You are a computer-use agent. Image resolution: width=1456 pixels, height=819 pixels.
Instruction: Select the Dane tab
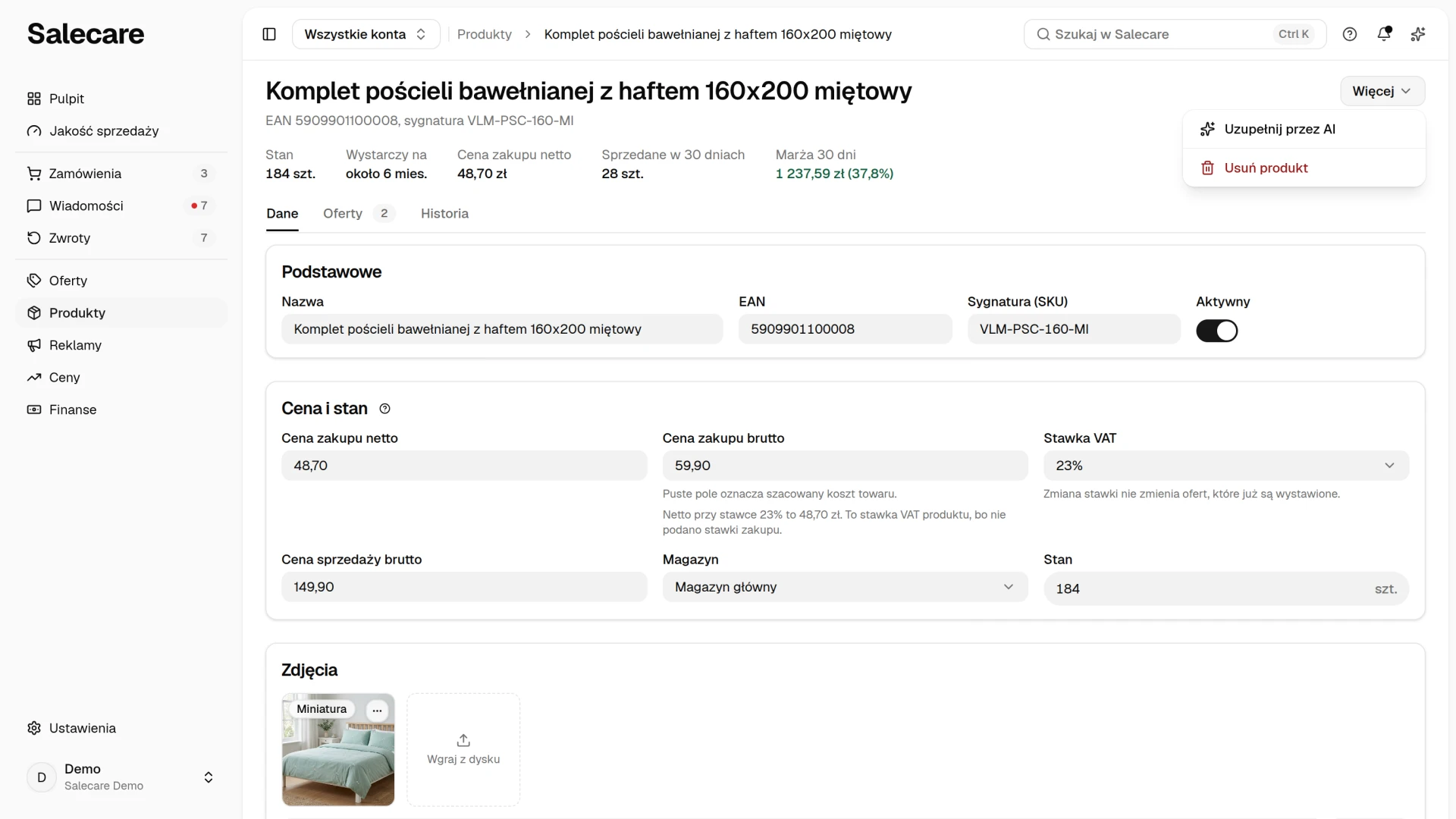click(282, 214)
